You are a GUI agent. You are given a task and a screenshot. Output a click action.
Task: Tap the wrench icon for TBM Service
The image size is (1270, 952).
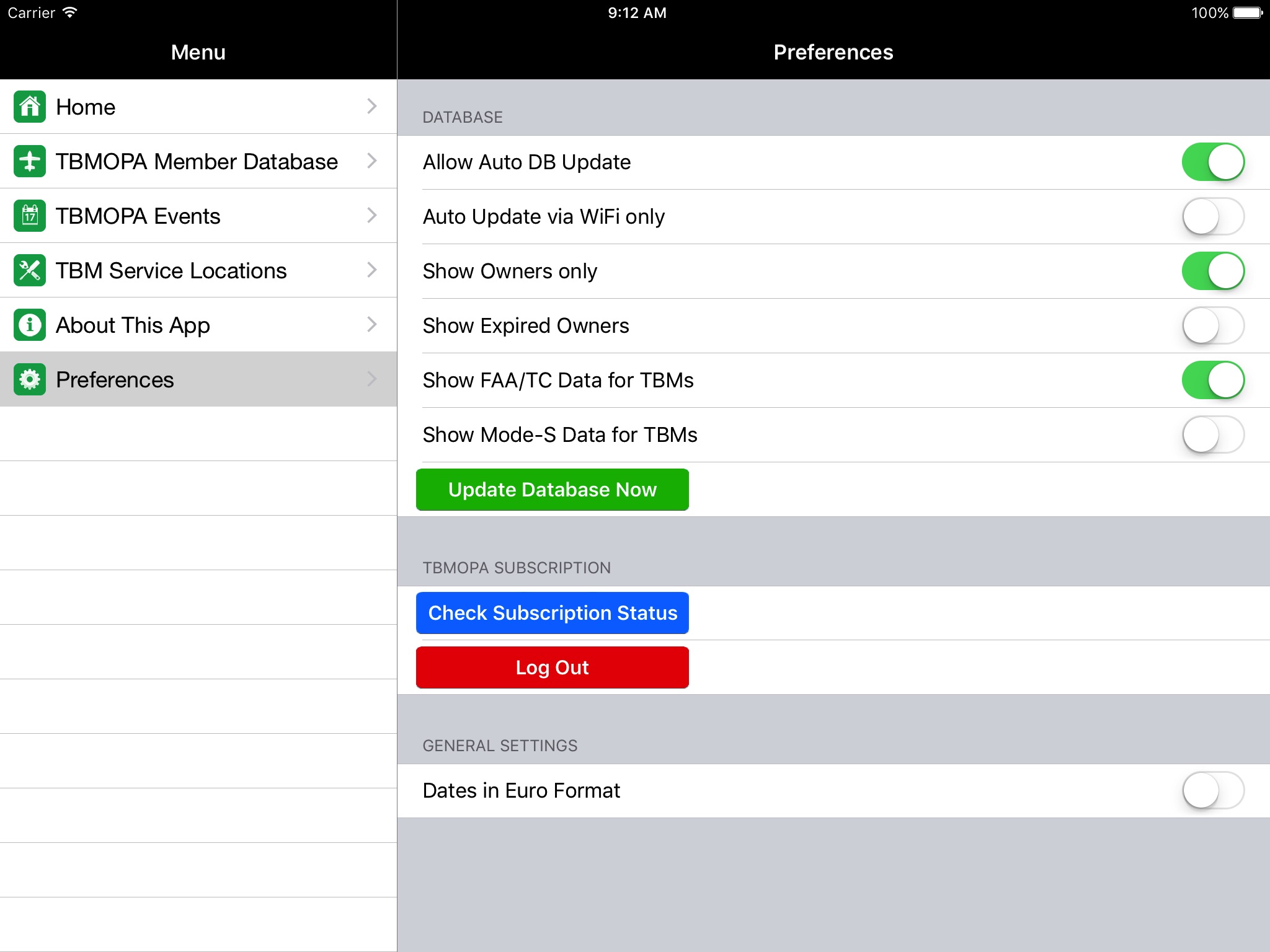click(x=29, y=270)
